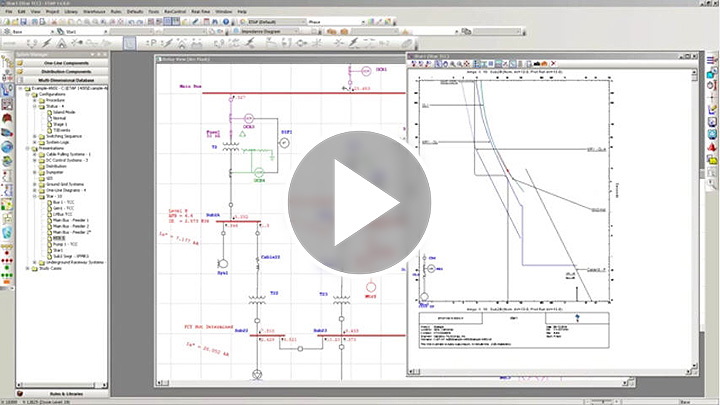This screenshot has width=720, height=405.
Task: Select Normal status in the tree
Action: coord(59,118)
